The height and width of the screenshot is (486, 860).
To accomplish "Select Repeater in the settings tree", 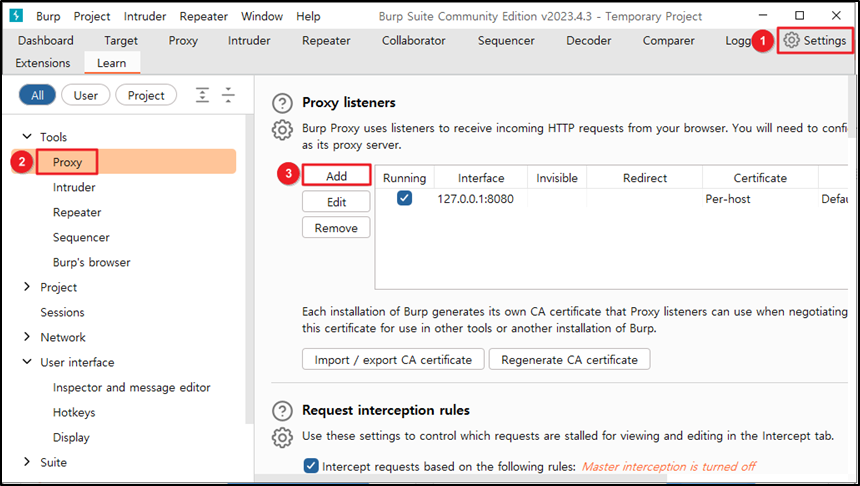I will 77,212.
